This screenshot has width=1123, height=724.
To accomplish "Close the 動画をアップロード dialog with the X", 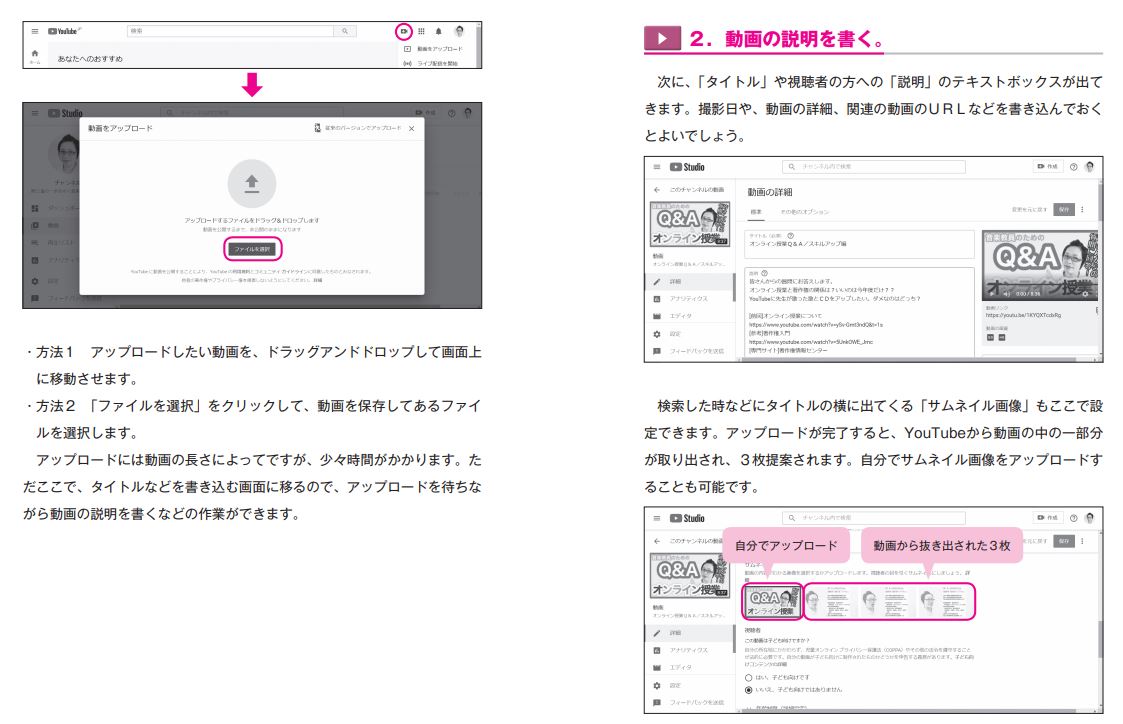I will [x=412, y=129].
